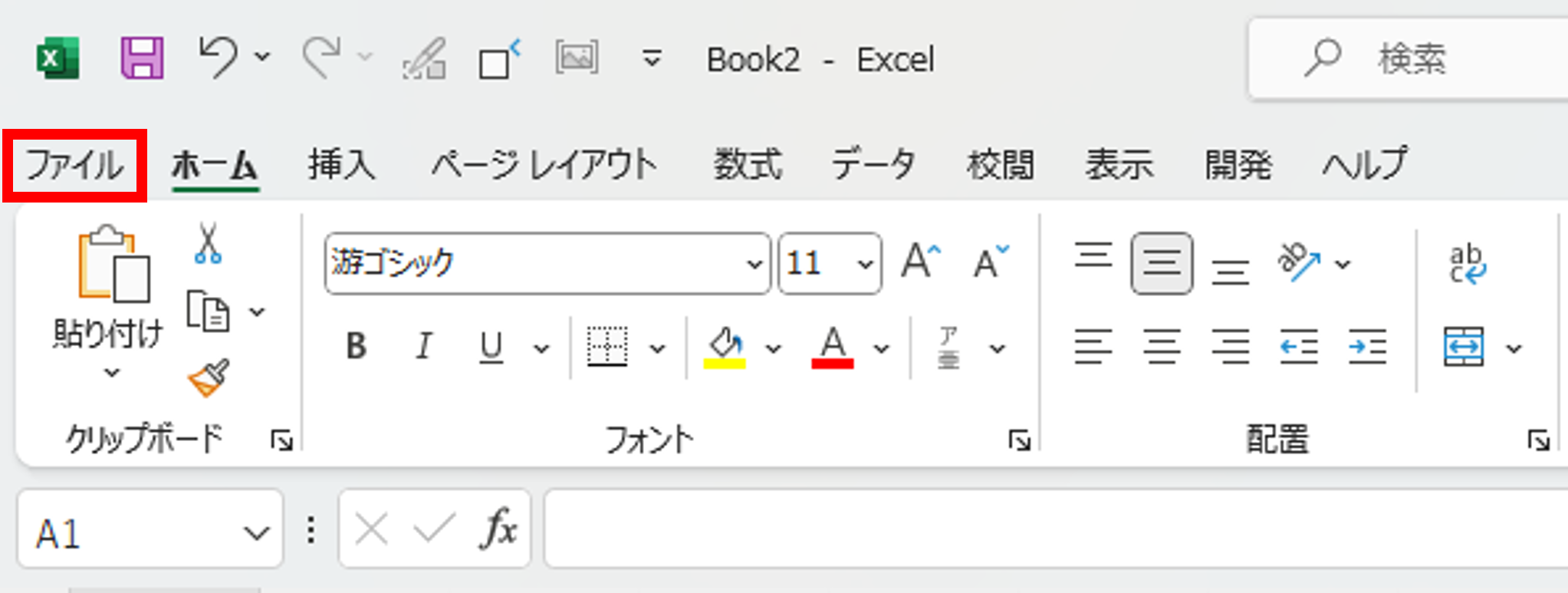1568x593 pixels.
Task: Open the フォント dialog launcher
Action: [1019, 440]
